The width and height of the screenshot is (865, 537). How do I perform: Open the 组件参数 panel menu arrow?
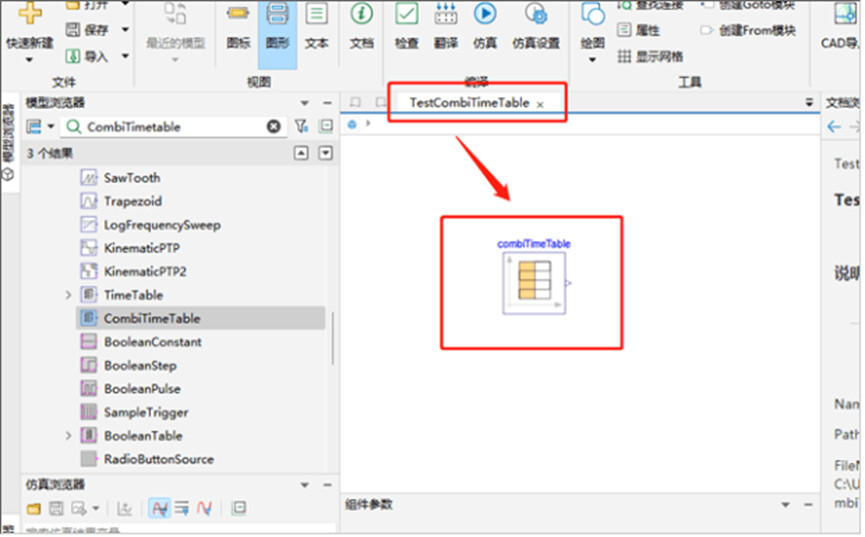[x=786, y=505]
